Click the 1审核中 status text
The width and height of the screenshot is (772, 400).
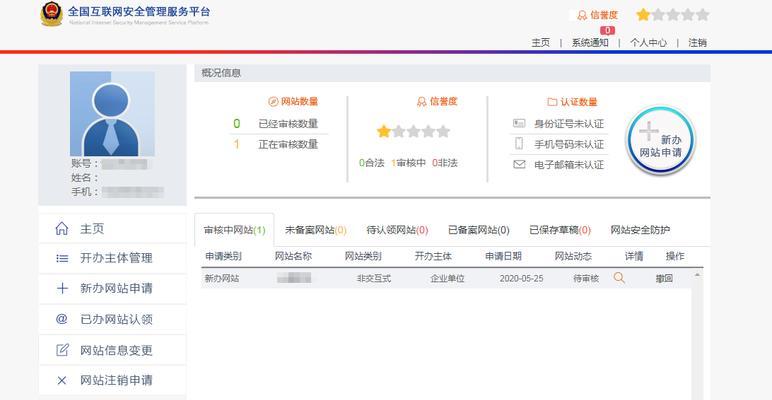click(408, 163)
